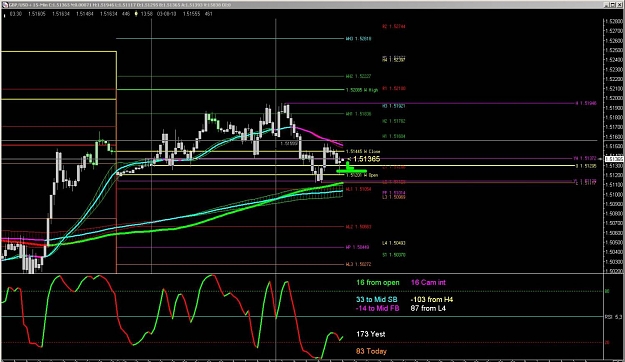
Task: Select the S1 support level label
Action: point(393,255)
